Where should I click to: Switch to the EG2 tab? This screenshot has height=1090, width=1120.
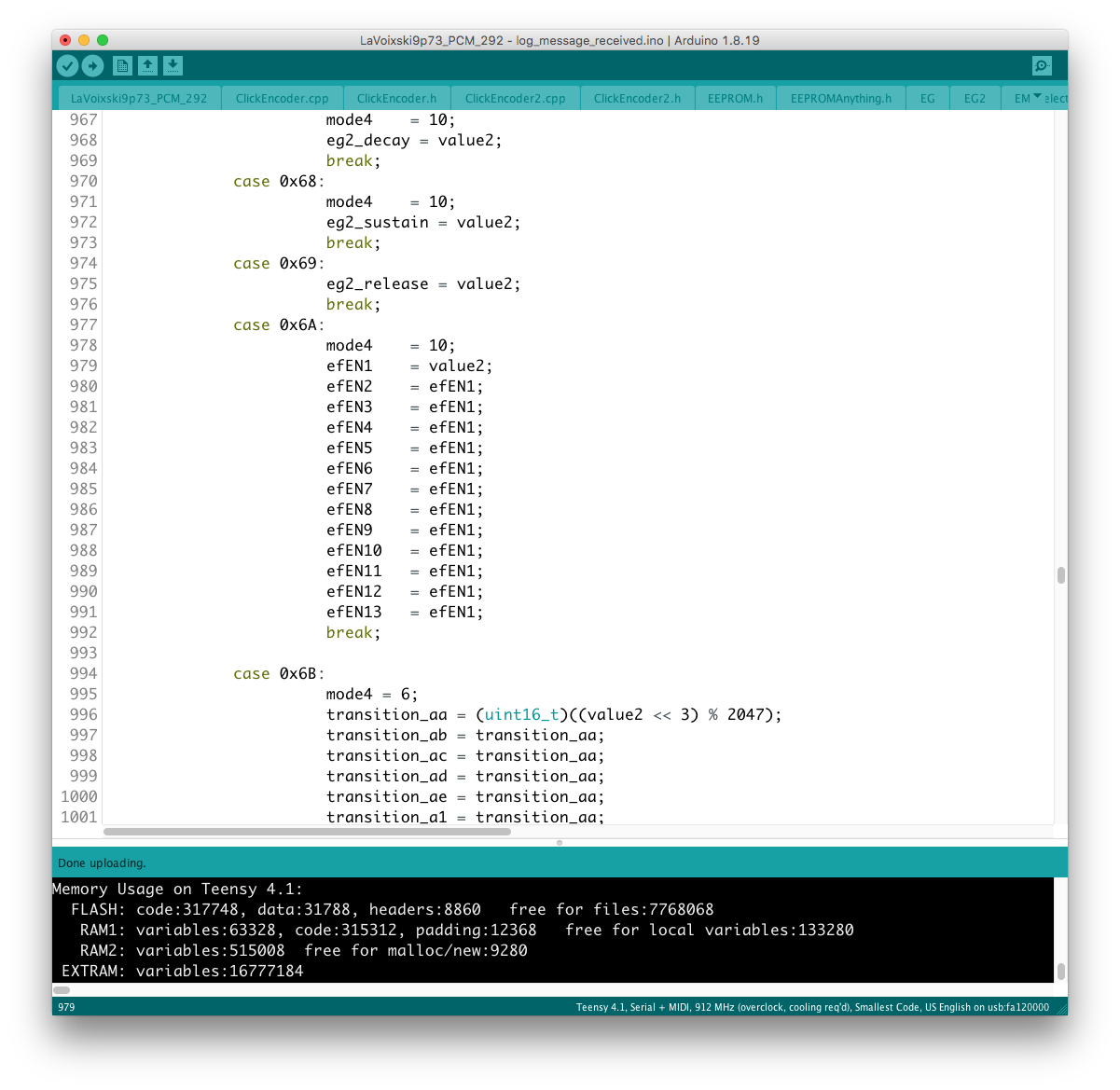(x=975, y=98)
